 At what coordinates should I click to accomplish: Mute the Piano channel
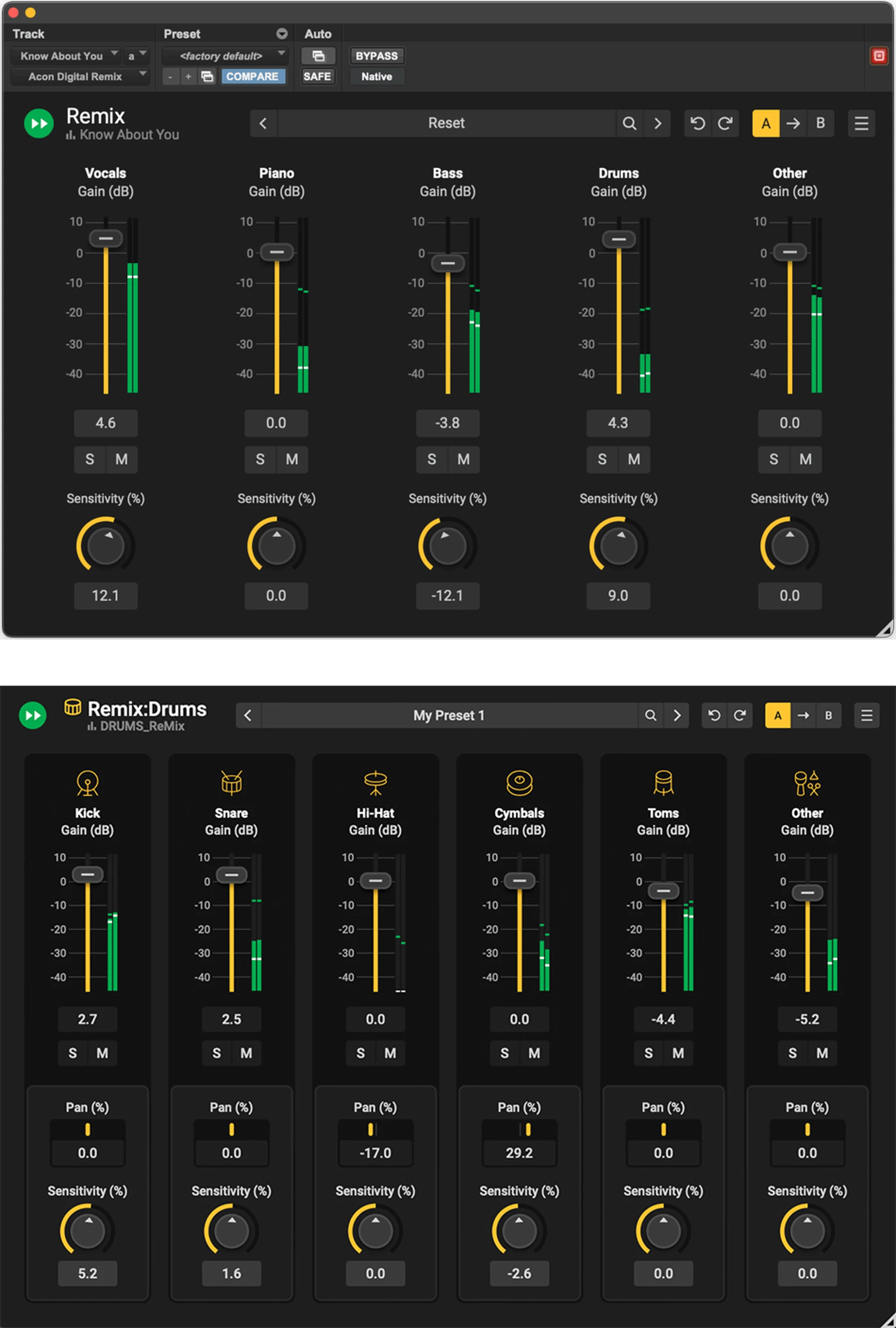[x=292, y=459]
